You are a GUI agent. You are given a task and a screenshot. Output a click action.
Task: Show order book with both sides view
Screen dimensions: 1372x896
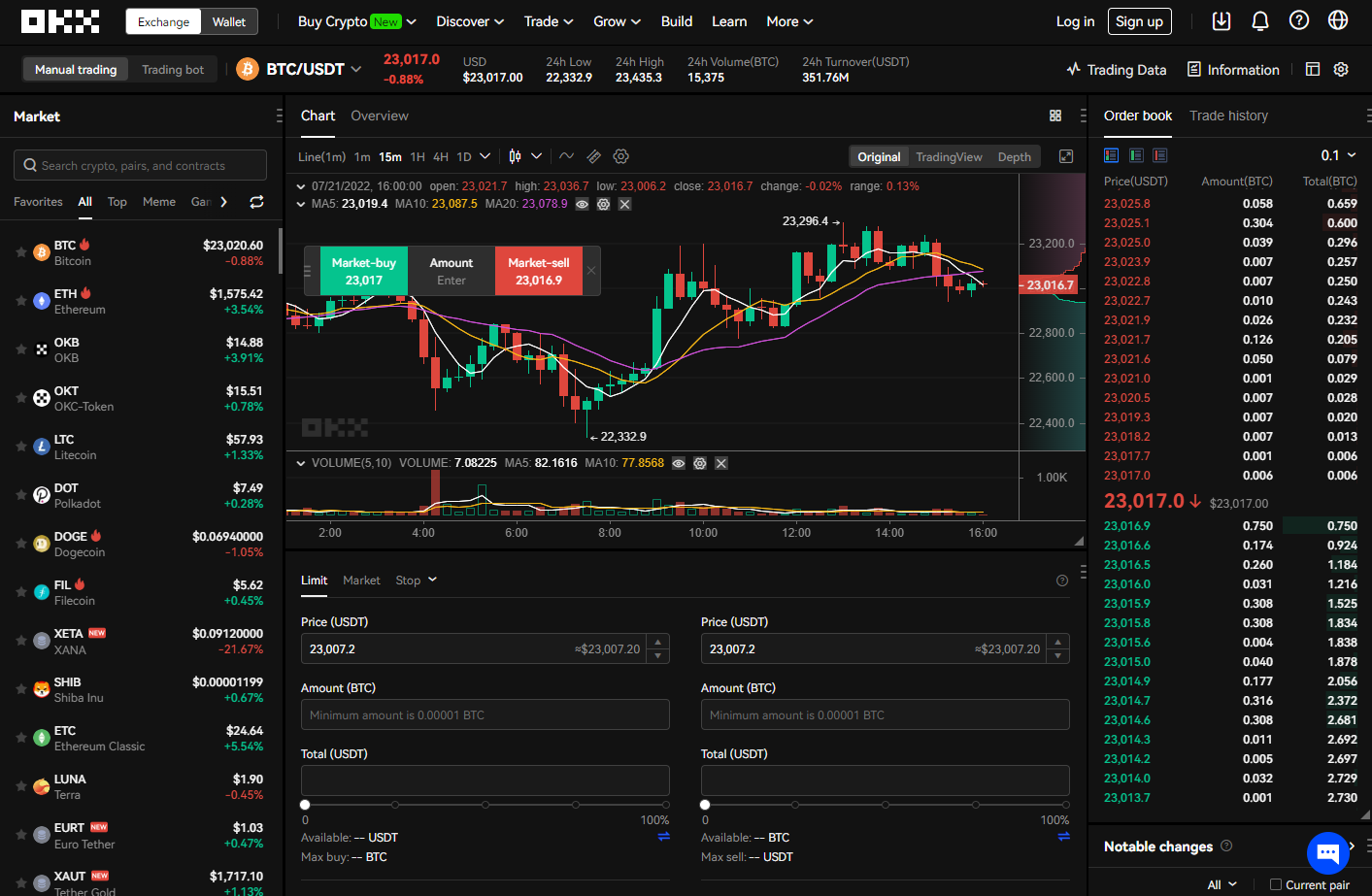click(x=1112, y=155)
